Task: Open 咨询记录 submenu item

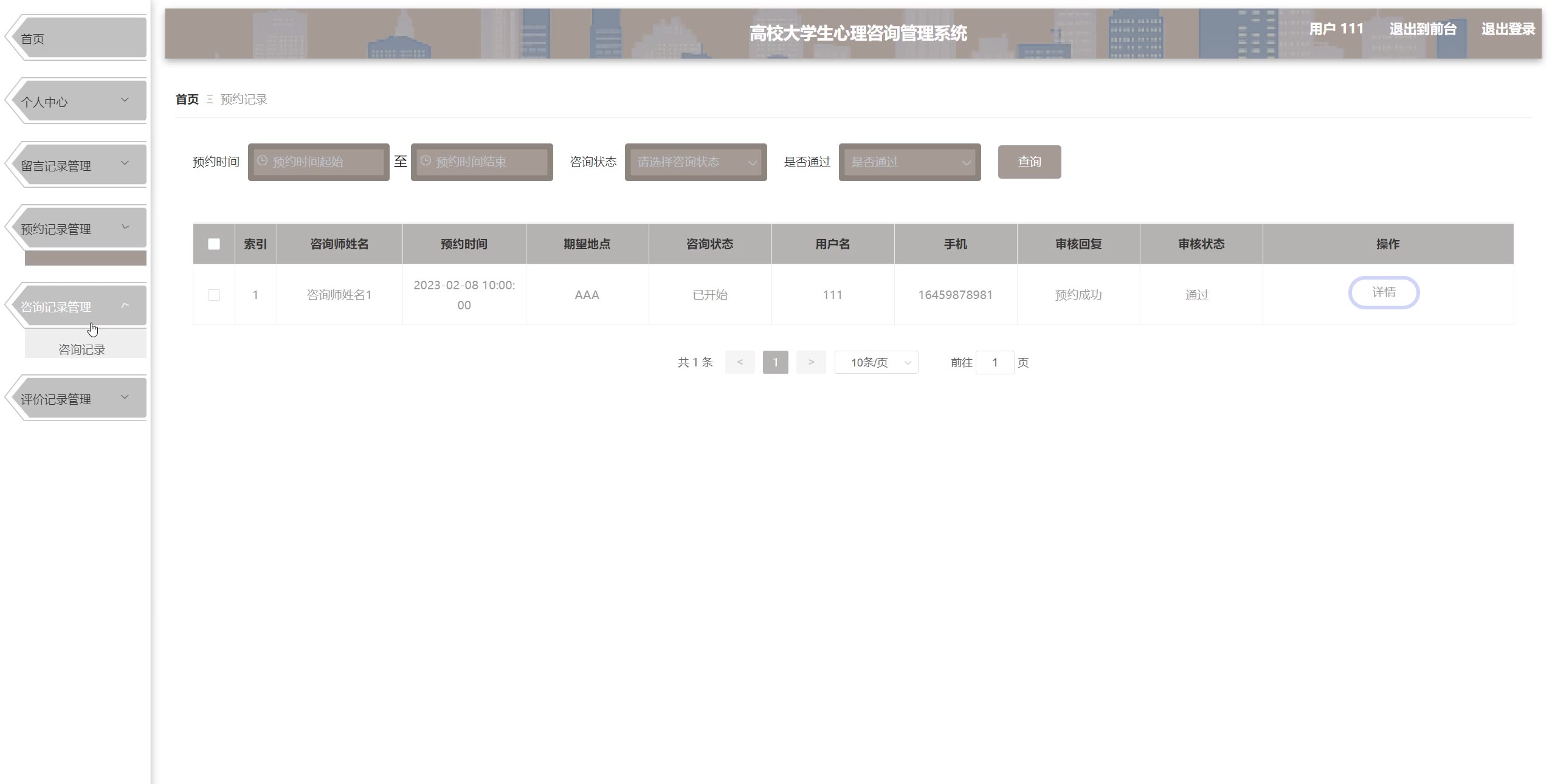Action: [82, 349]
